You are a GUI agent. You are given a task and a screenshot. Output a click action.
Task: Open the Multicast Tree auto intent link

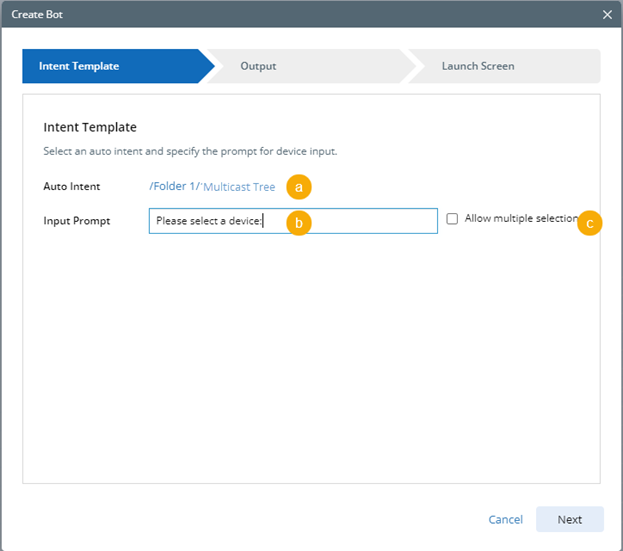coord(239,187)
